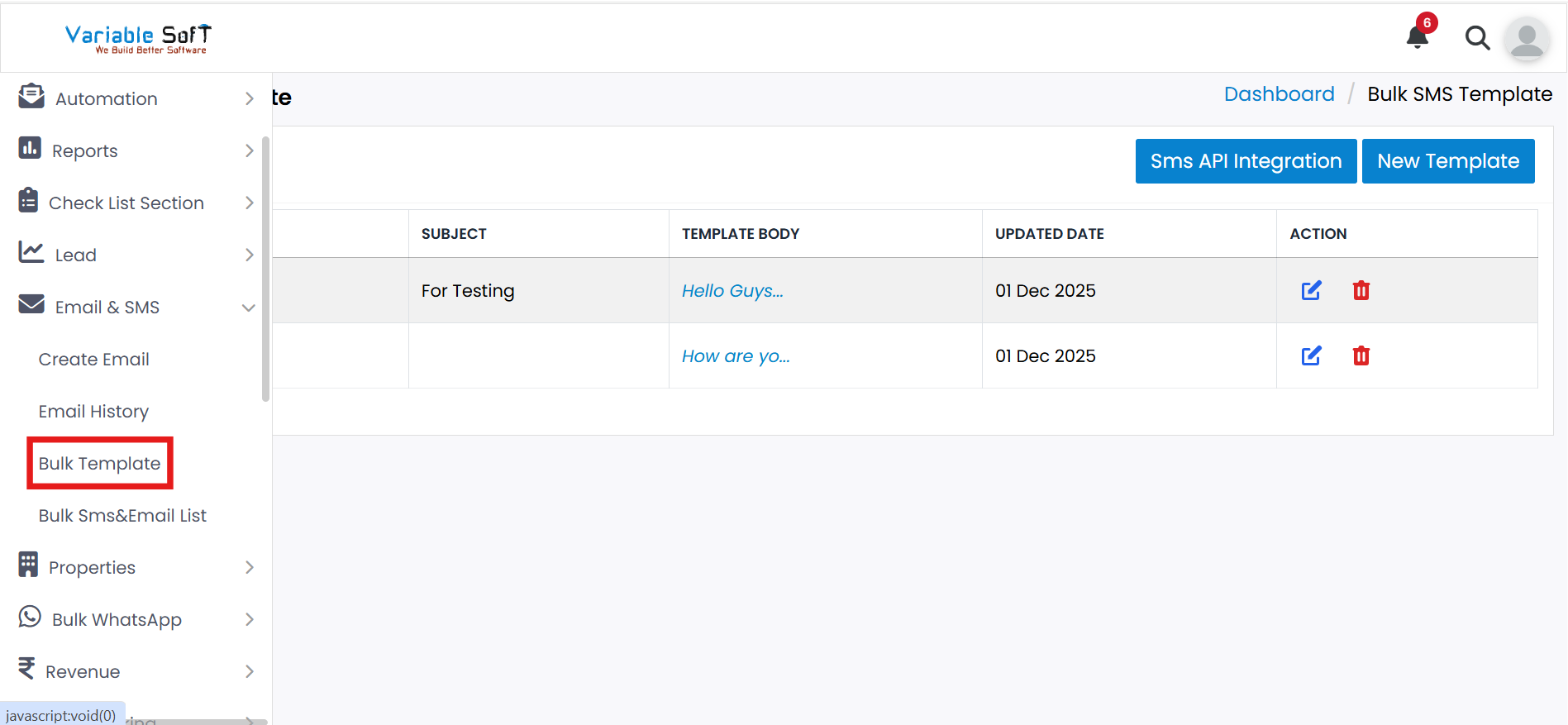Edit the For Testing template
The height and width of the screenshot is (725, 1568).
click(1311, 290)
